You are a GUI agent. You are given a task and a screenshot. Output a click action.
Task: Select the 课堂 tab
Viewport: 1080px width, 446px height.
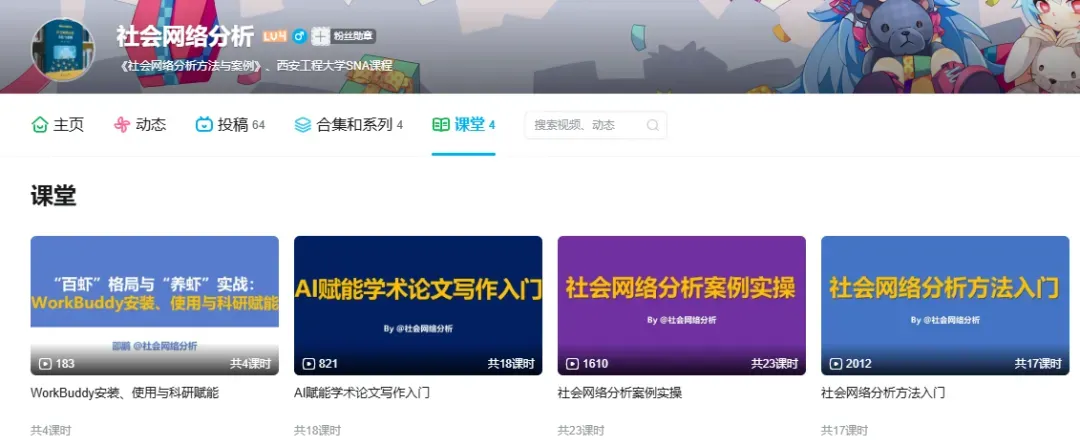tap(464, 125)
